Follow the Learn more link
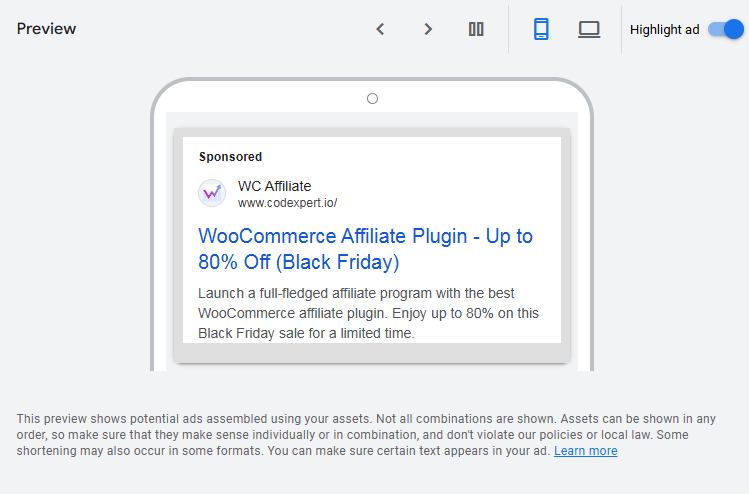 585,451
